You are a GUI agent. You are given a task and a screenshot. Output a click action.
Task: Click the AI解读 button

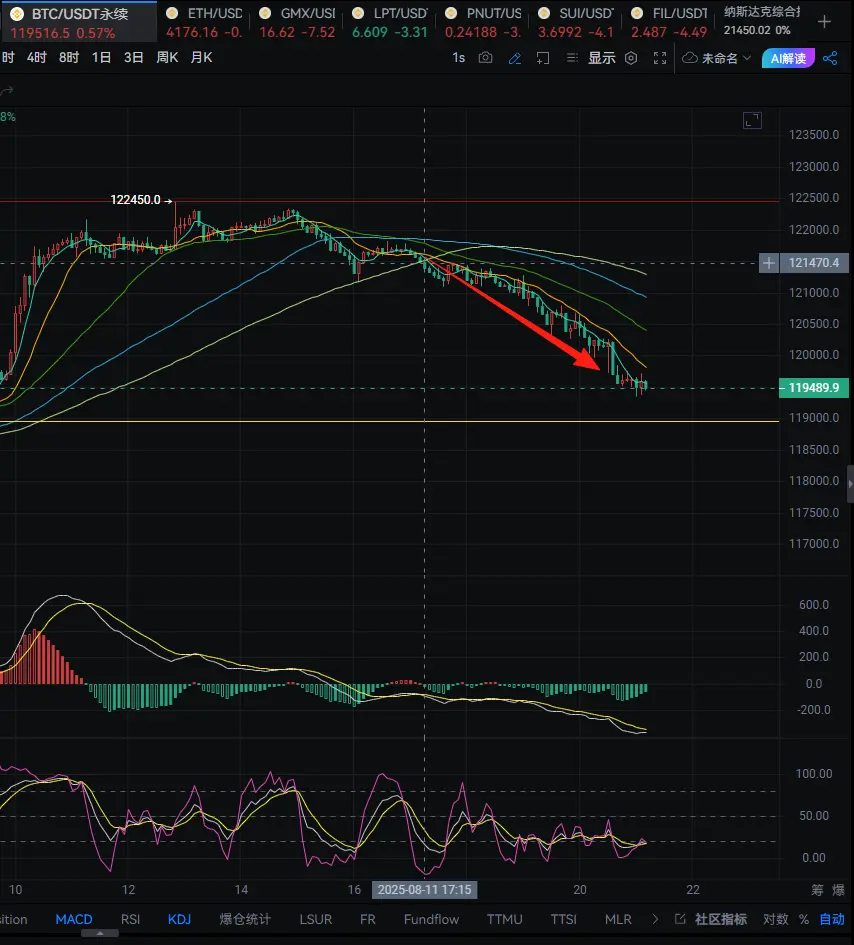[788, 58]
